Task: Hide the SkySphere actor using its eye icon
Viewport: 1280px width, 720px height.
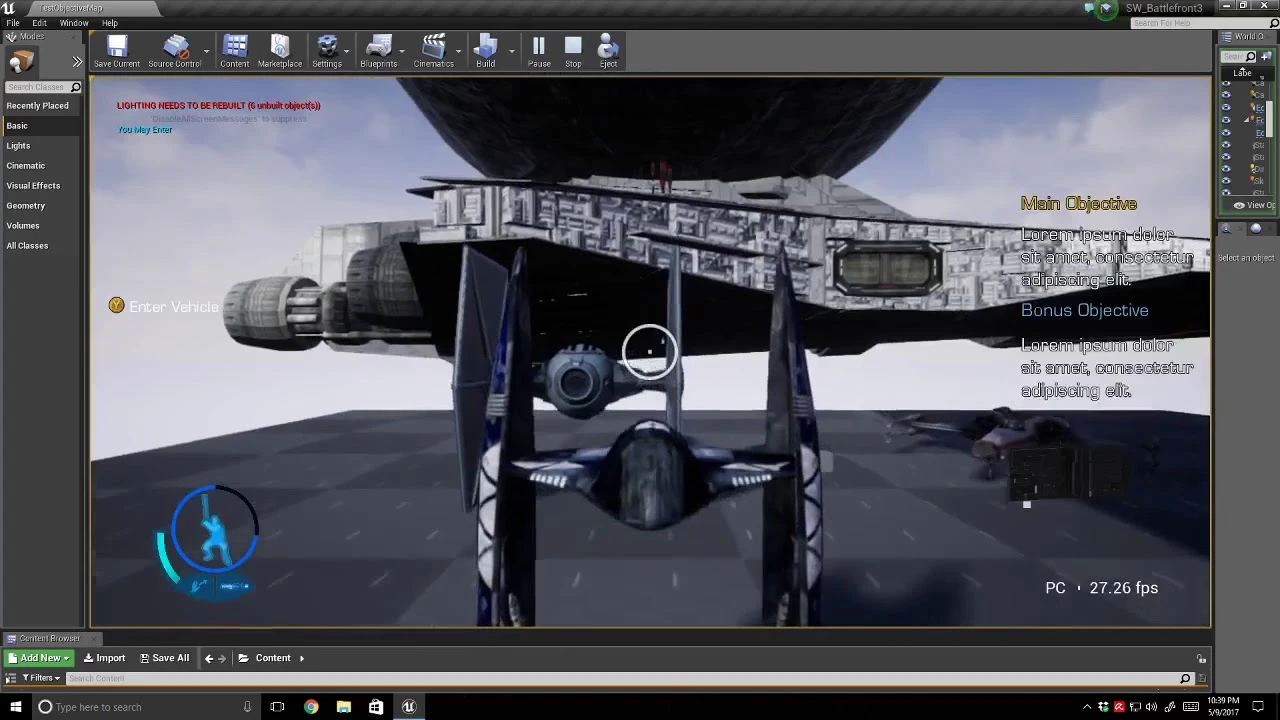Action: [1227, 180]
